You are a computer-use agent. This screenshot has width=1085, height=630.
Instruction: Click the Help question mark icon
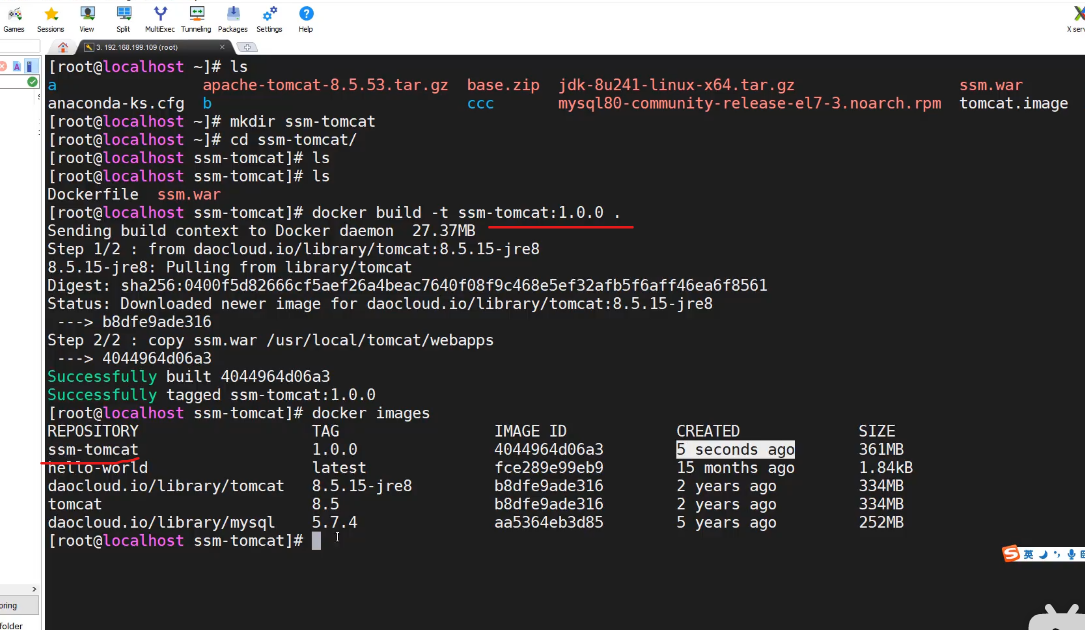(x=306, y=15)
